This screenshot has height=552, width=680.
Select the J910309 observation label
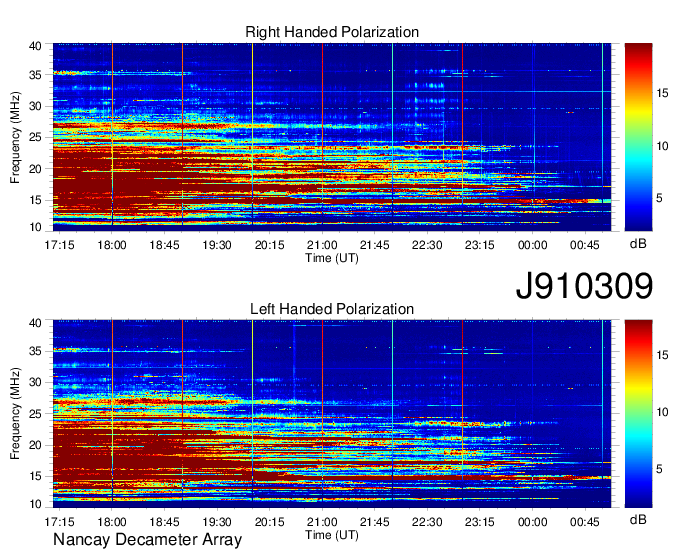coord(584,286)
